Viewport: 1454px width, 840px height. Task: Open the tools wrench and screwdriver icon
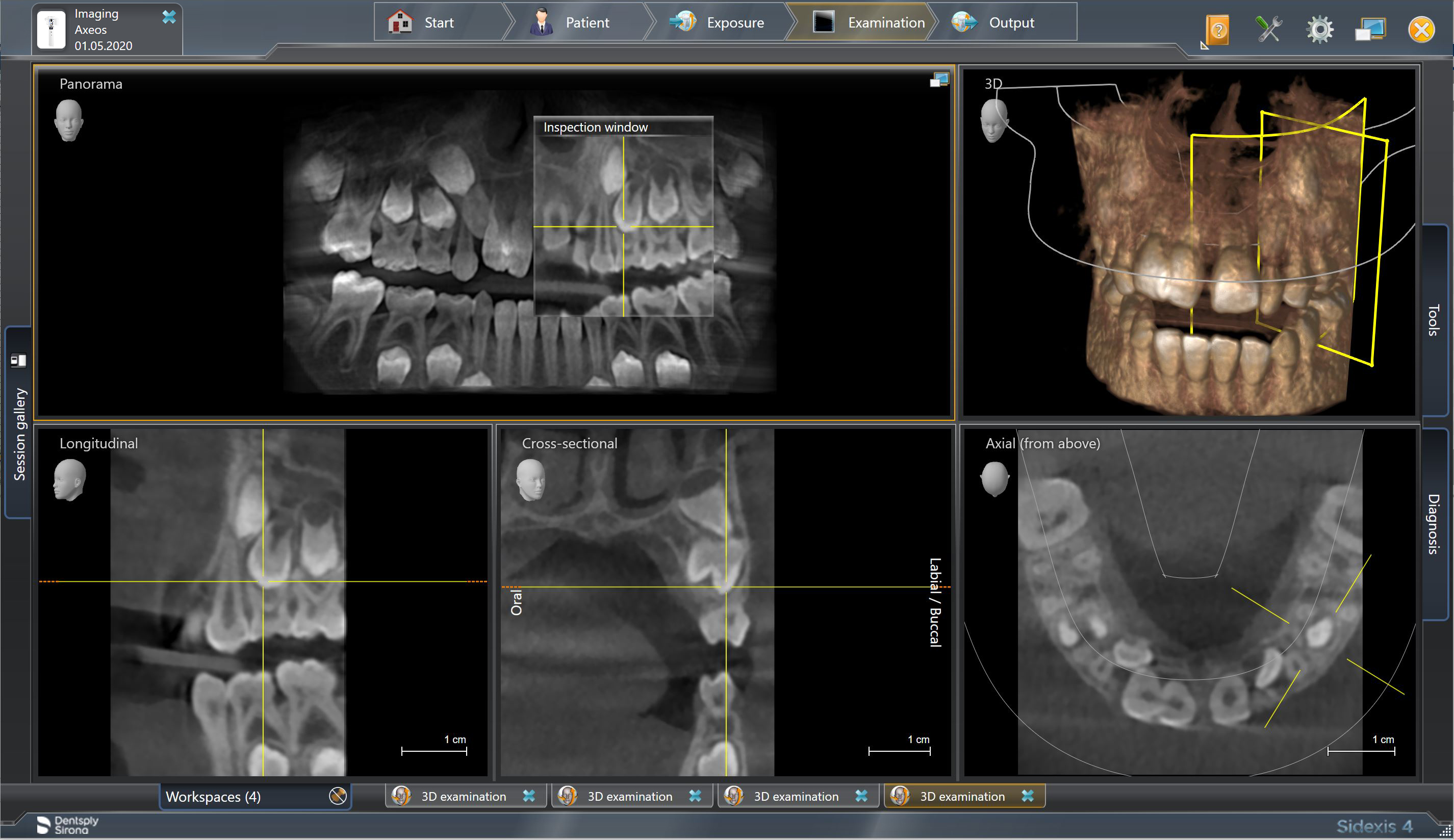click(1268, 30)
